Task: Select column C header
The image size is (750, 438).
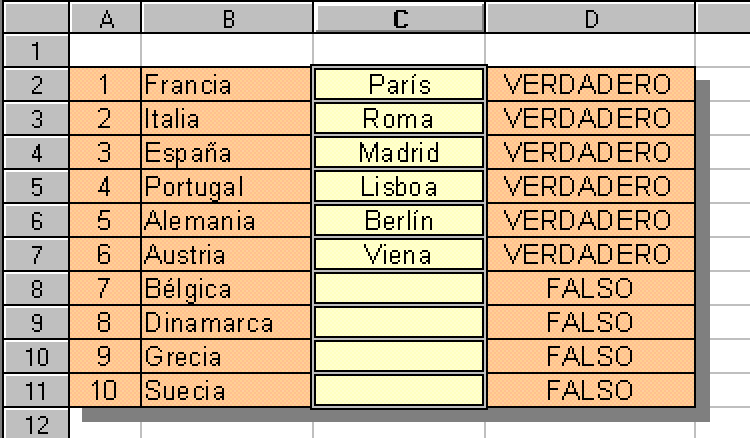Action: (399, 17)
